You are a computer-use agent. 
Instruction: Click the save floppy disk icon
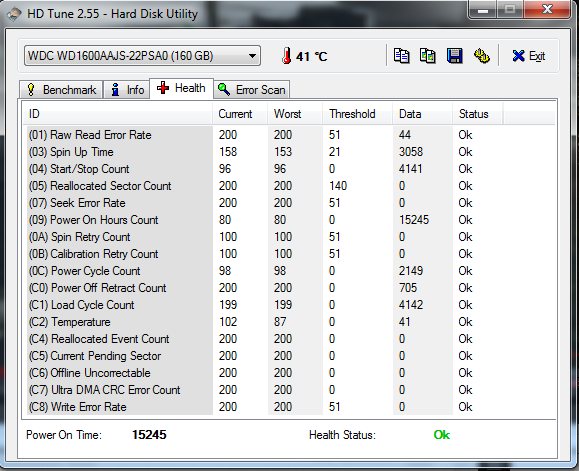455,56
